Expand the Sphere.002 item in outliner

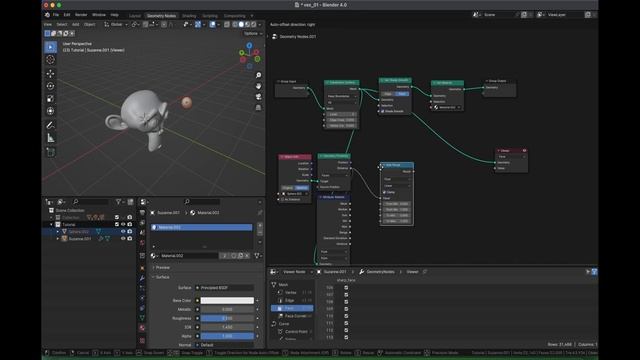(x=58, y=231)
